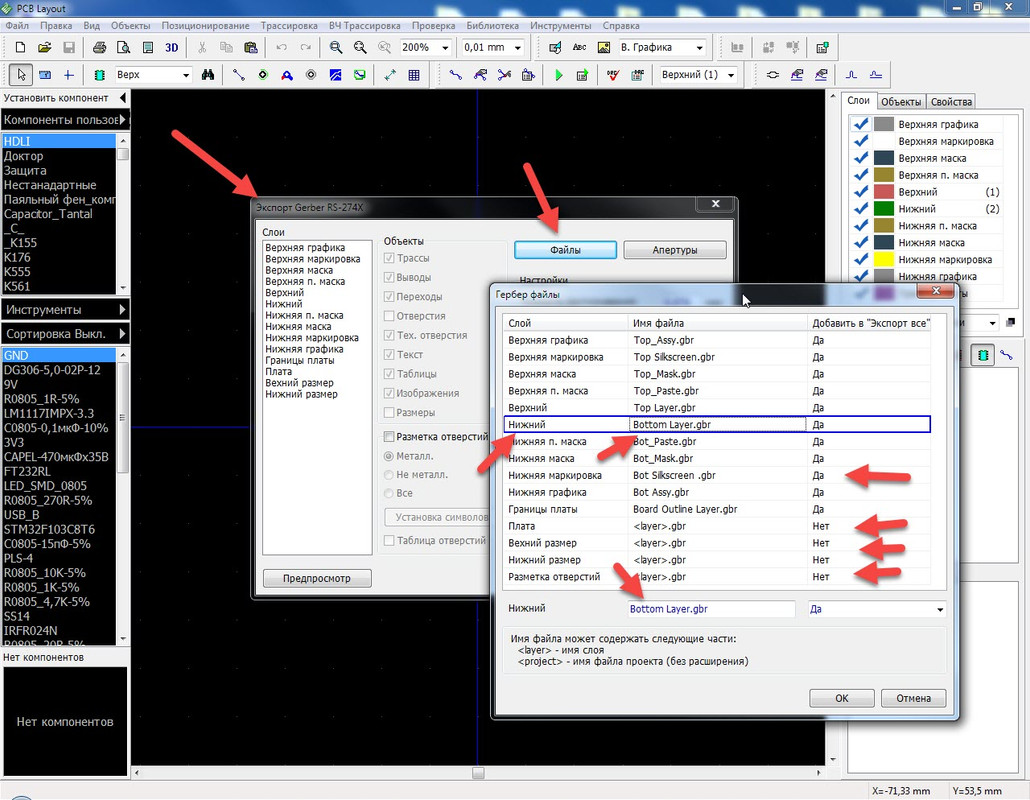Click the Установка символов button
1030x800 pixels.
click(437, 517)
